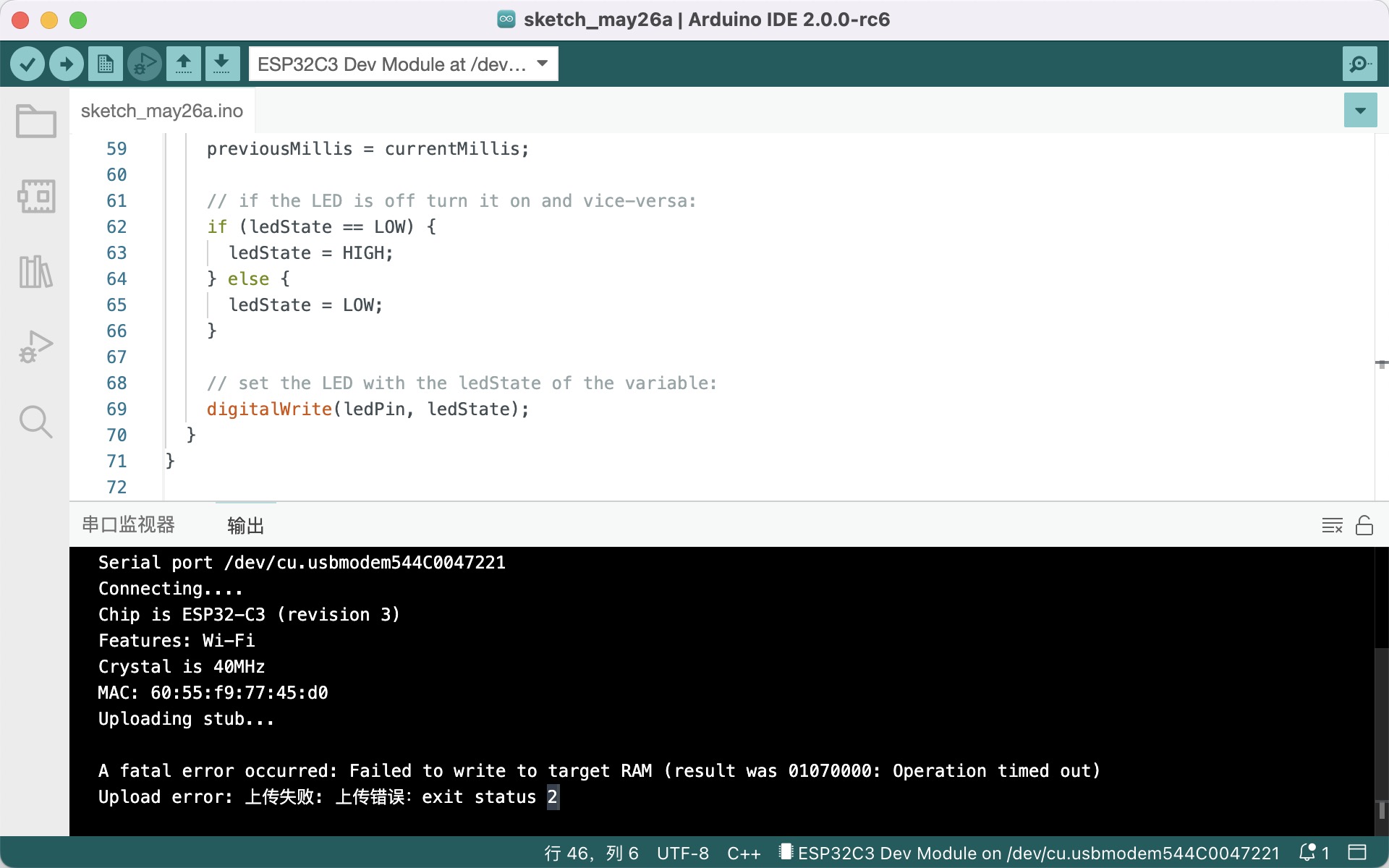Click the '} else {' code line
The height and width of the screenshot is (868, 1389).
pyautogui.click(x=248, y=279)
